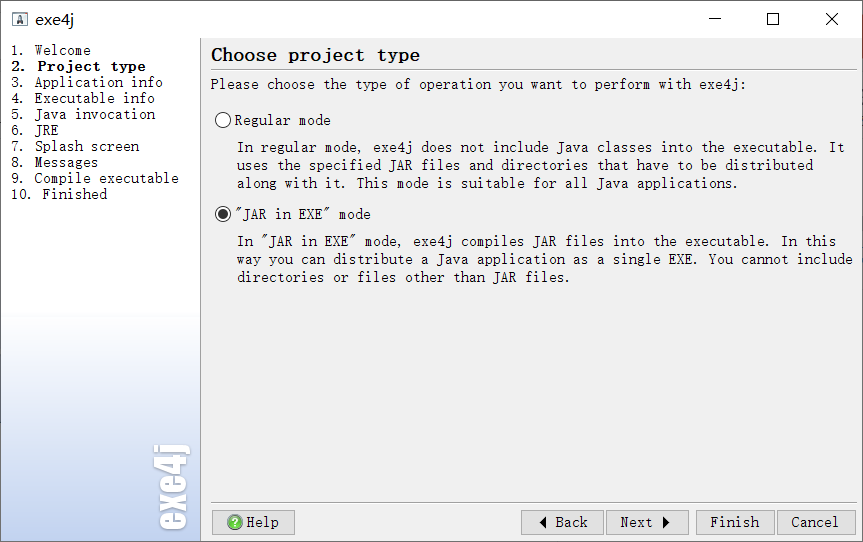Open the Java invocation step
This screenshot has height=542, width=863.
[83, 114]
